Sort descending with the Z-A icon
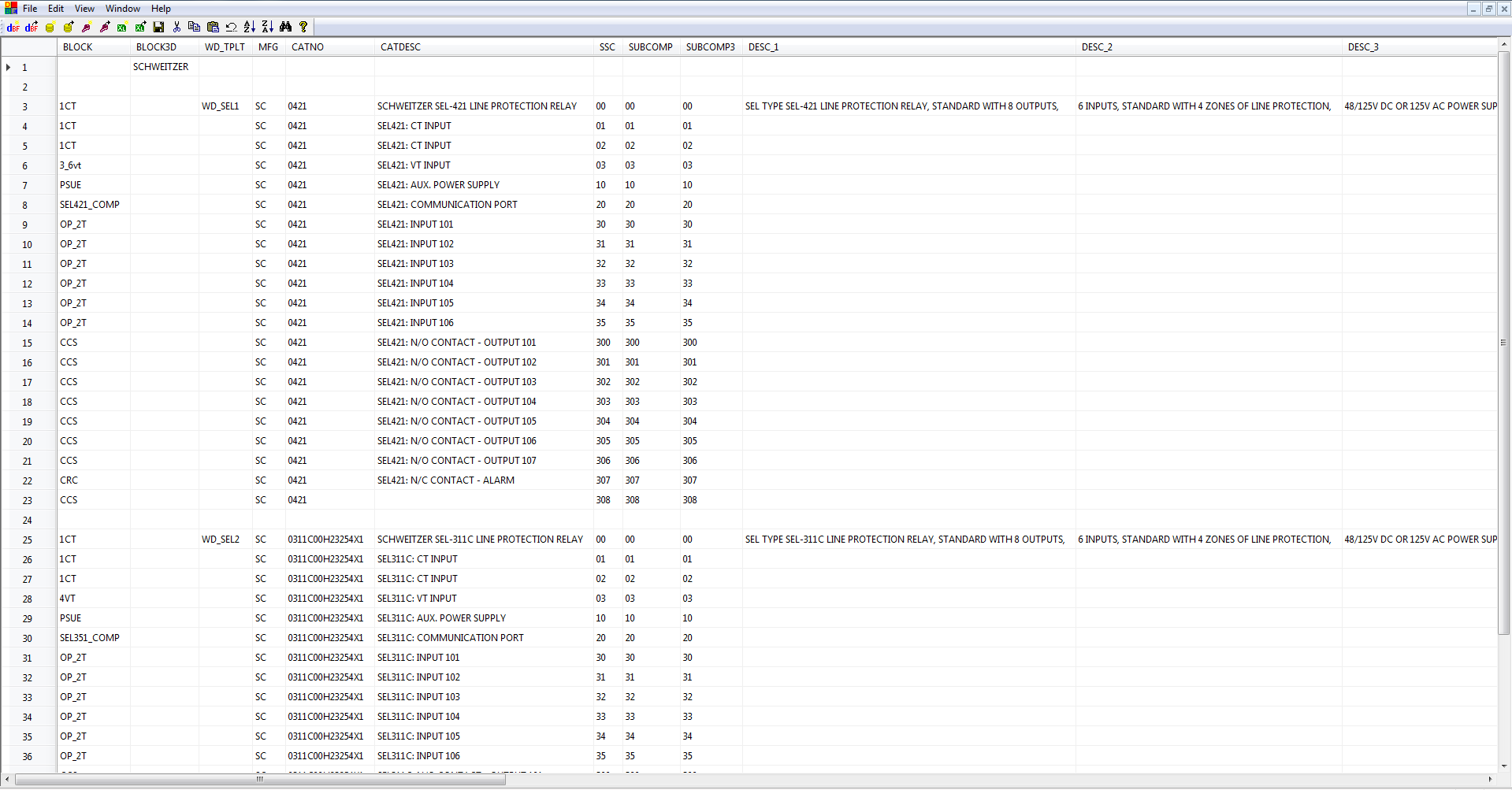Viewport: 1512px width, 790px height. coord(267,27)
